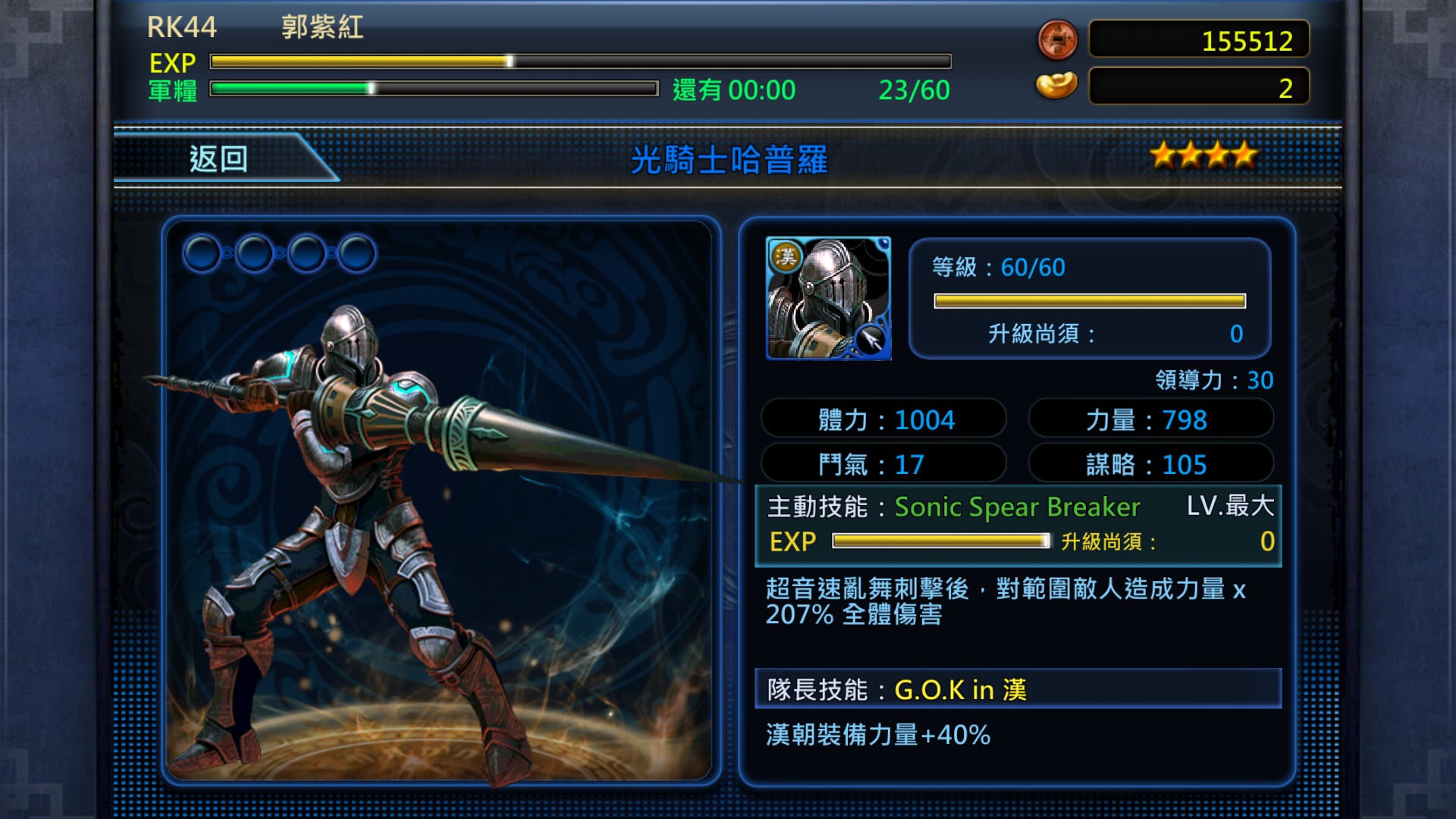Tap the gold ingot currency icon
1456x819 pixels.
[x=1056, y=86]
